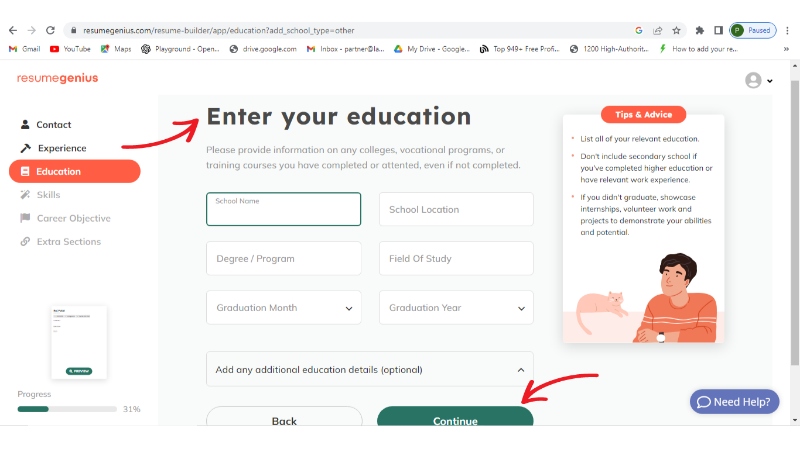Open the Graduation Year dropdown
Viewport: 800px width, 449px height.
click(x=456, y=308)
